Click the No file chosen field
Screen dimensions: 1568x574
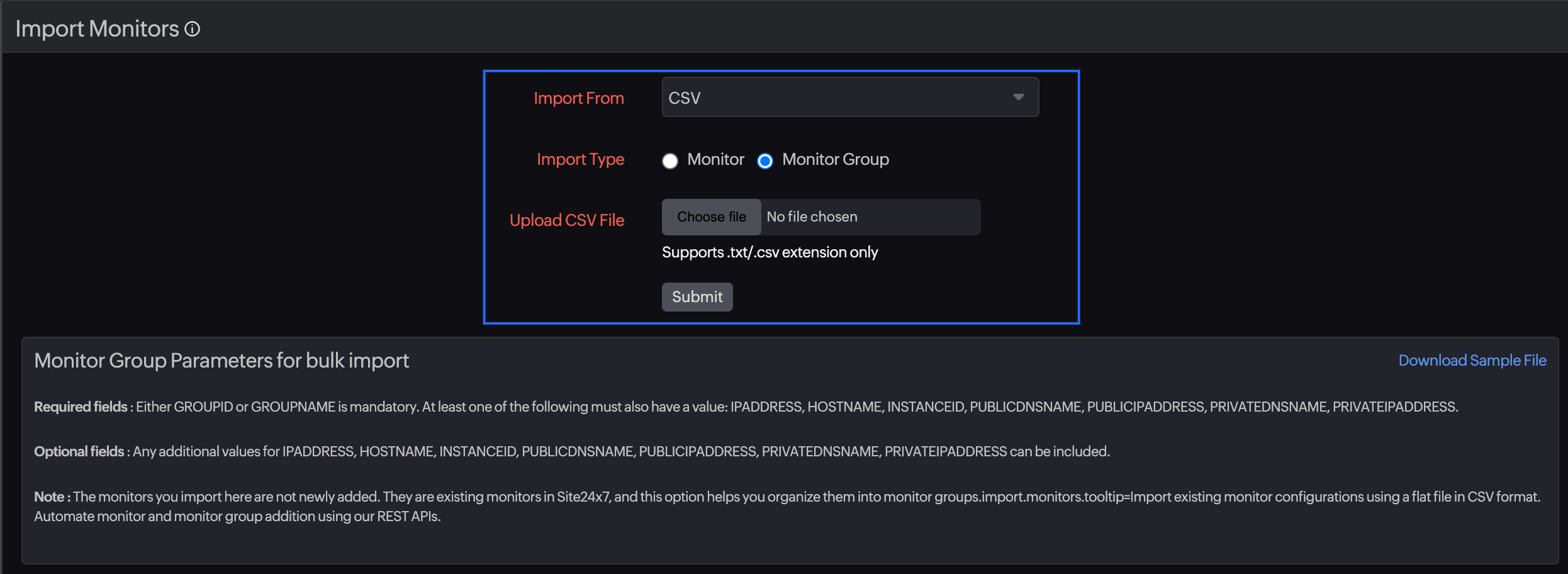870,217
